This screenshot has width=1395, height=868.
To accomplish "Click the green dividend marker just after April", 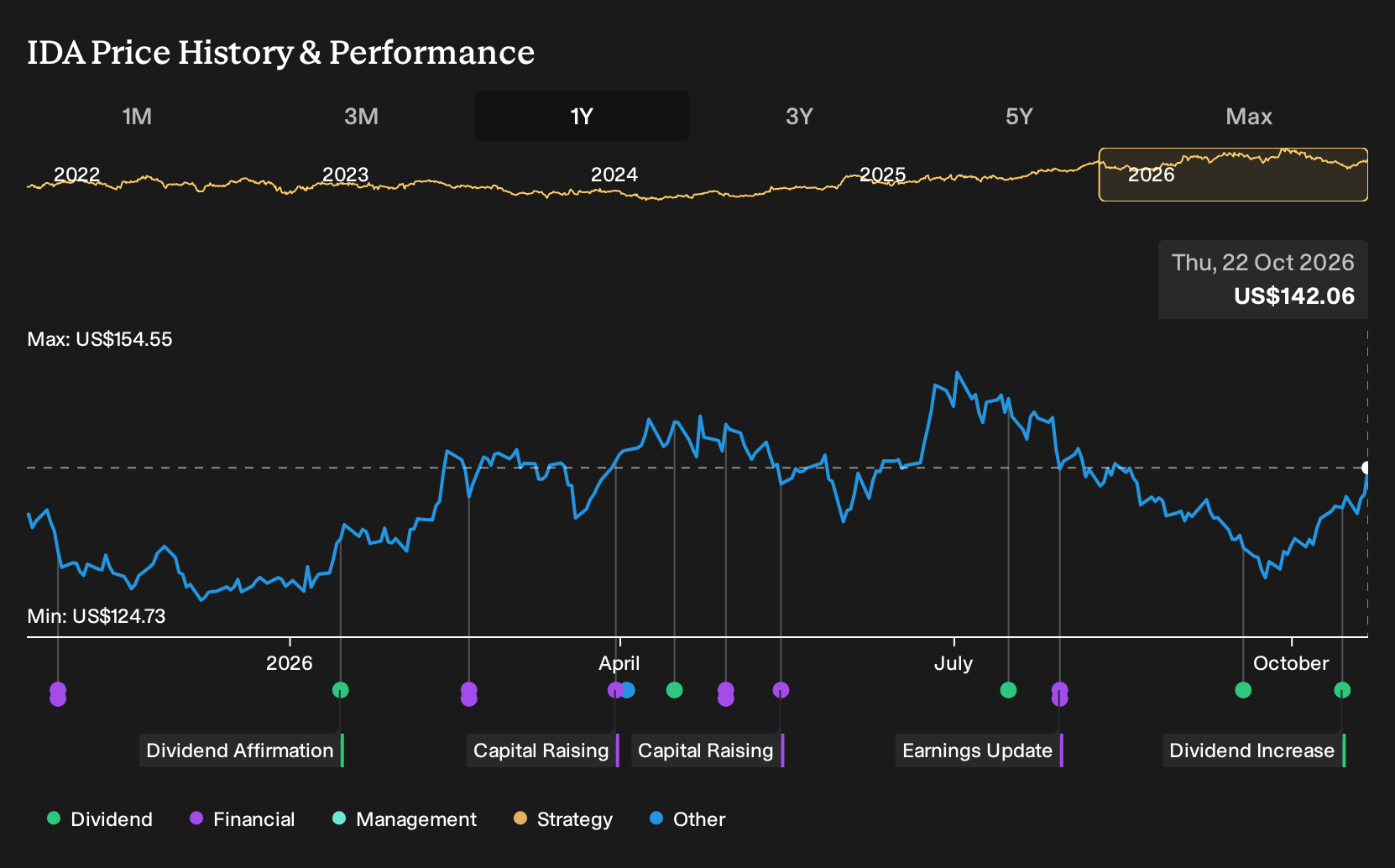I will (674, 690).
